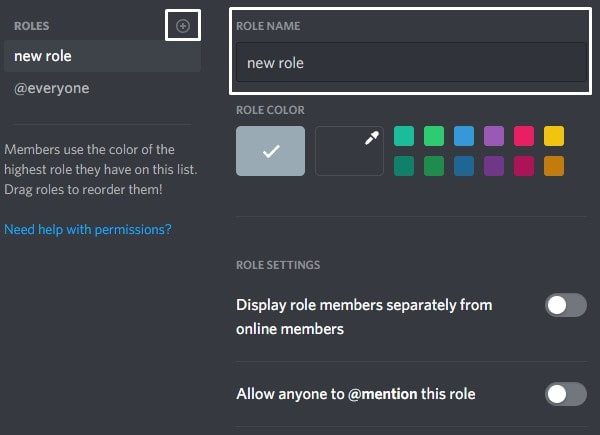The height and width of the screenshot is (435, 600).
Task: Choose the light purple color swatch
Action: 494,136
